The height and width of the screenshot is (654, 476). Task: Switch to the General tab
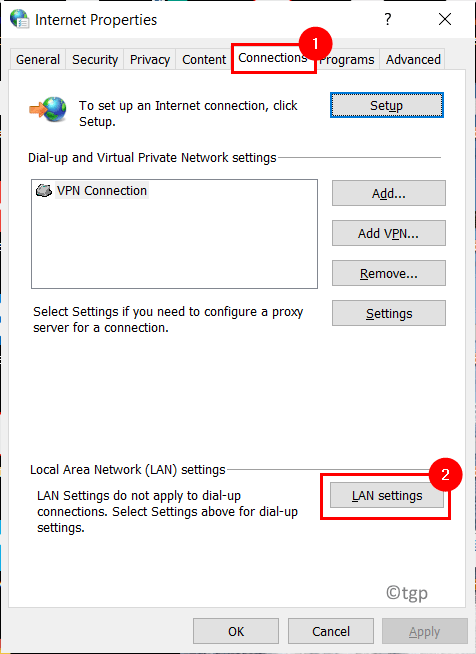click(38, 60)
